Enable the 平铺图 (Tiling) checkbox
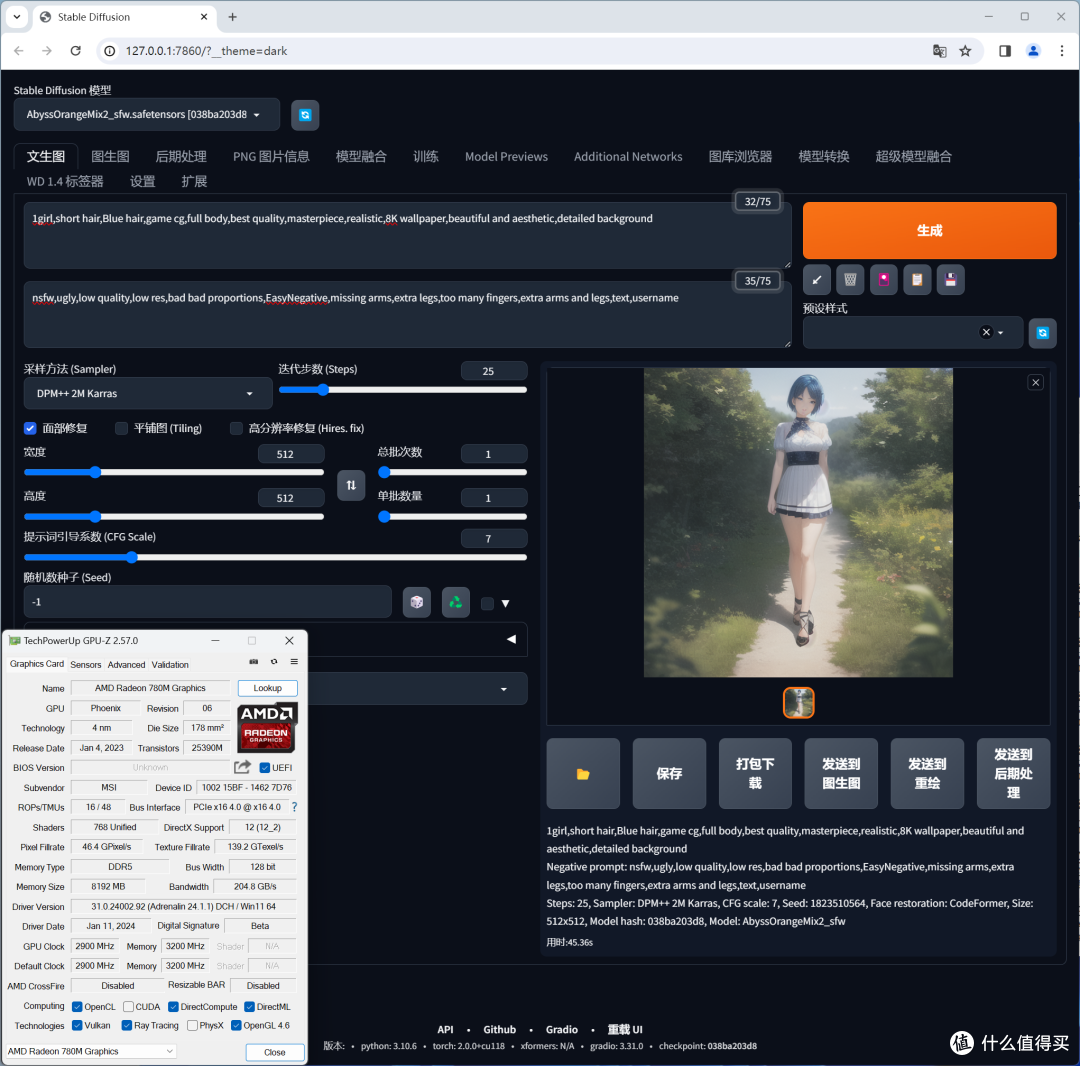The image size is (1080, 1066). point(122,428)
